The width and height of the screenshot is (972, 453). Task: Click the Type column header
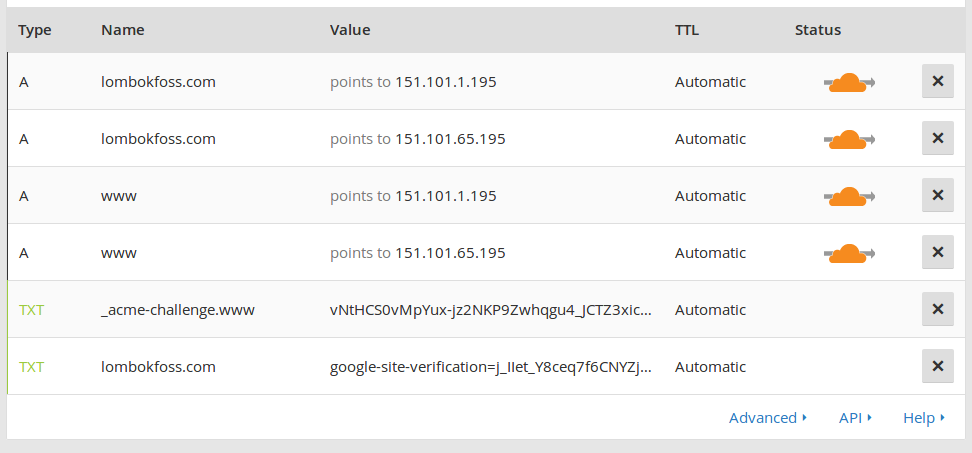(x=35, y=30)
